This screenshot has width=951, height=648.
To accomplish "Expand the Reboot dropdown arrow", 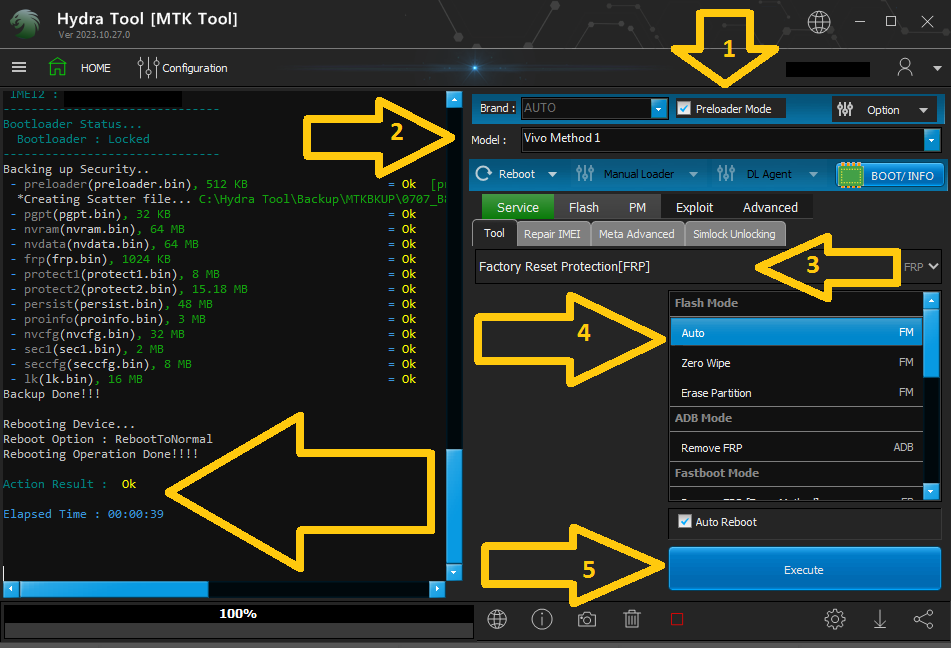I will 553,175.
